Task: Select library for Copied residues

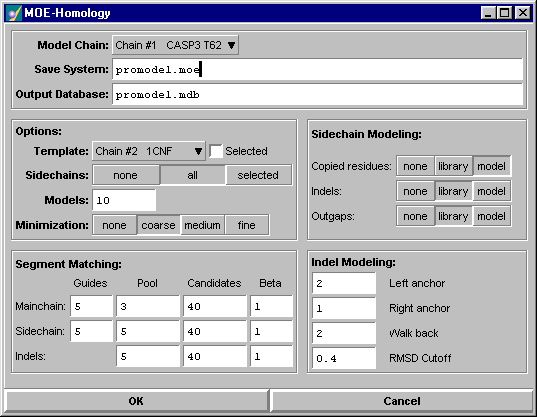Action: click(x=453, y=166)
